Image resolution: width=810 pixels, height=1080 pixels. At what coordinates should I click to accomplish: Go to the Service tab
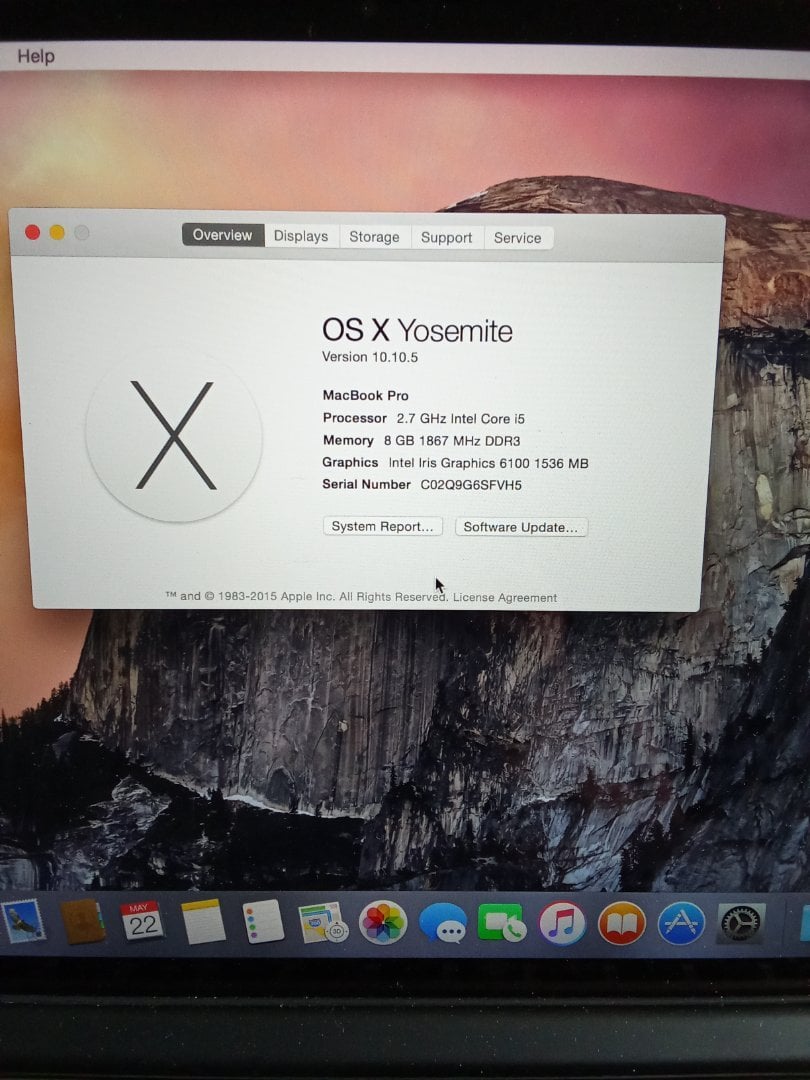517,238
